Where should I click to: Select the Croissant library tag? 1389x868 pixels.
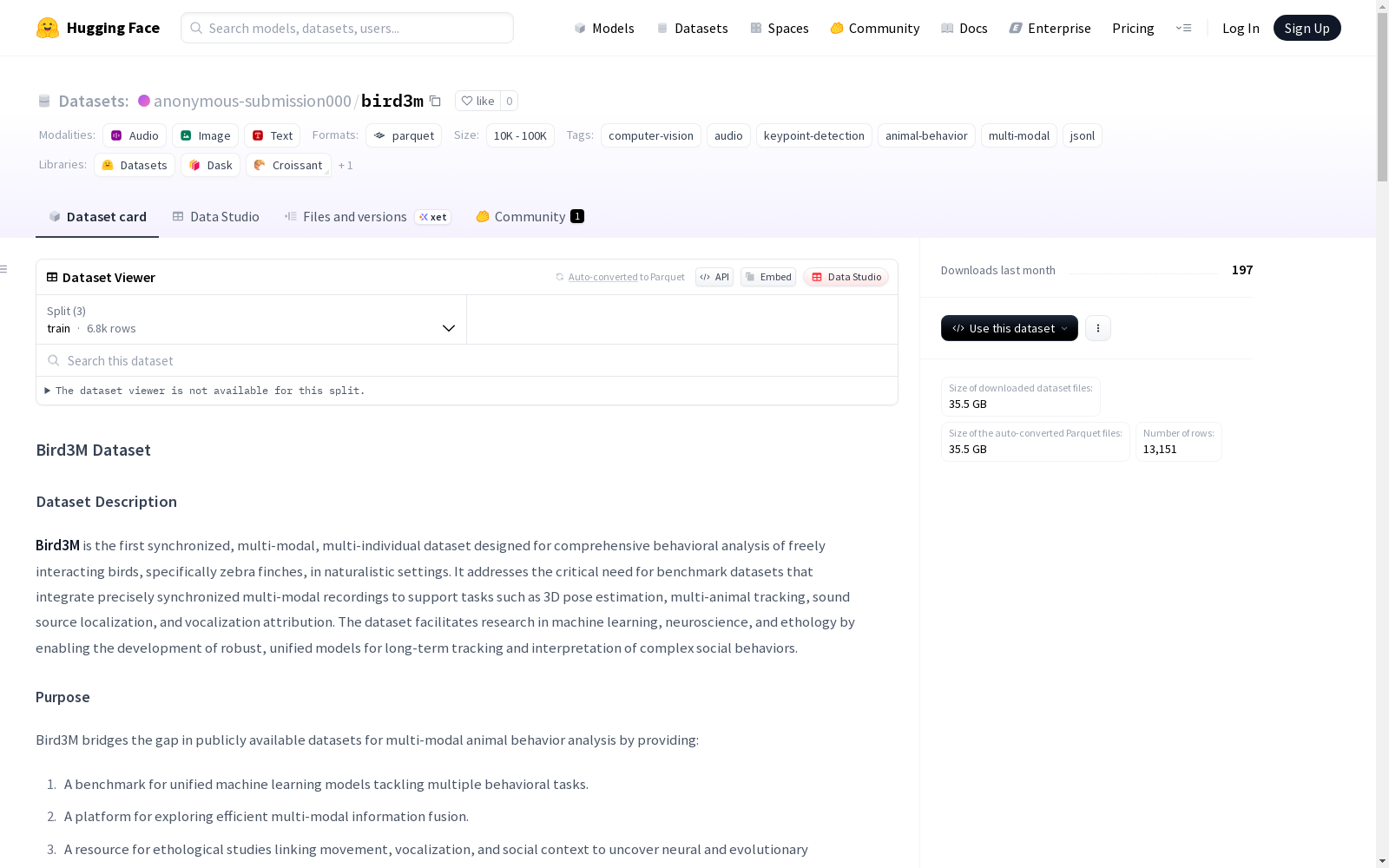pyautogui.click(x=288, y=165)
